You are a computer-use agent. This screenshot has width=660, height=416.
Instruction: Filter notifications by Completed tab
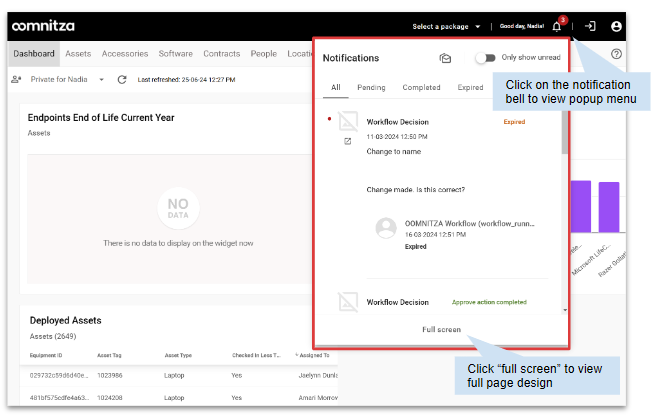coord(421,88)
